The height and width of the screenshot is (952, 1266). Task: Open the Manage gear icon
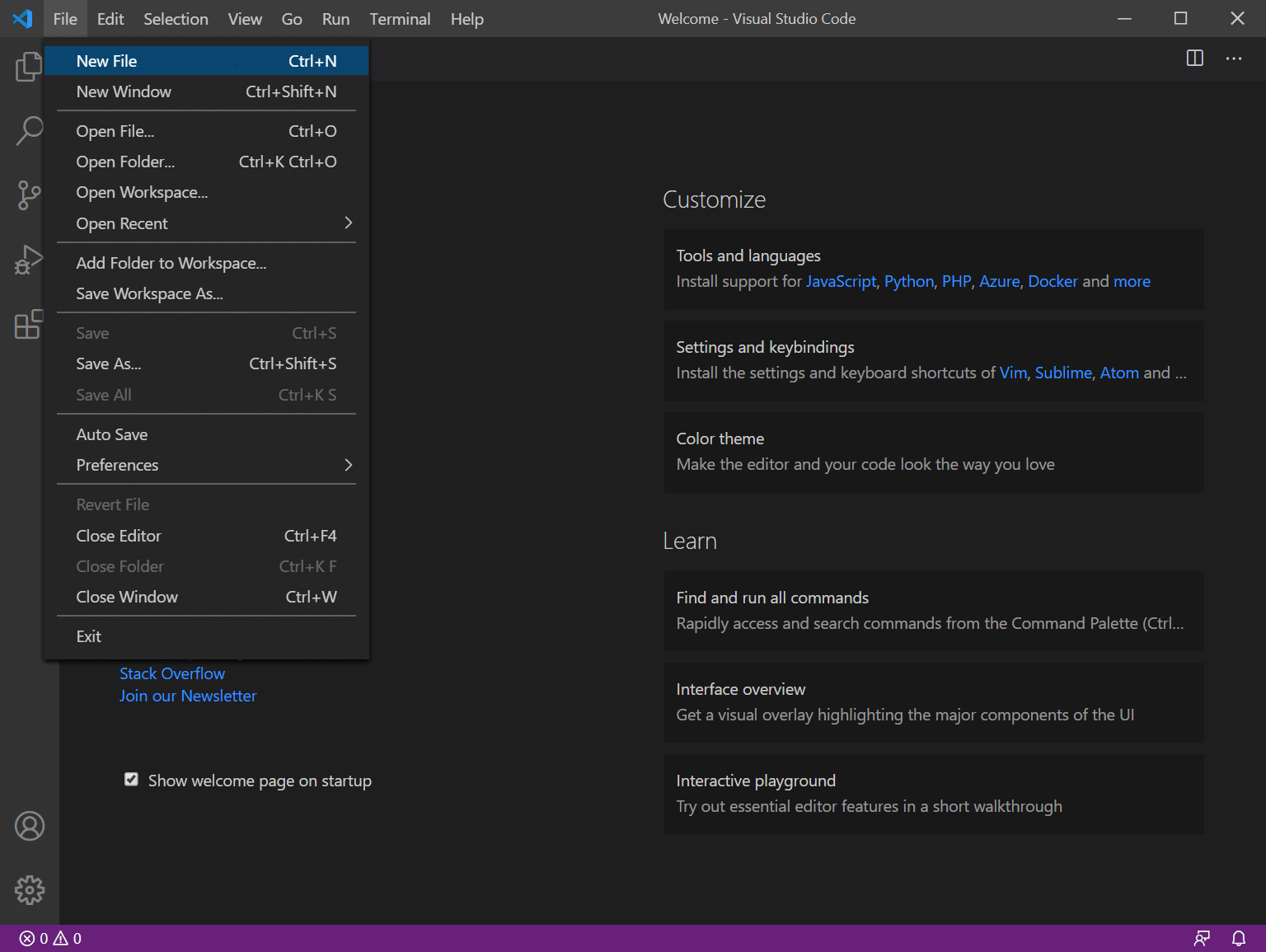(30, 890)
